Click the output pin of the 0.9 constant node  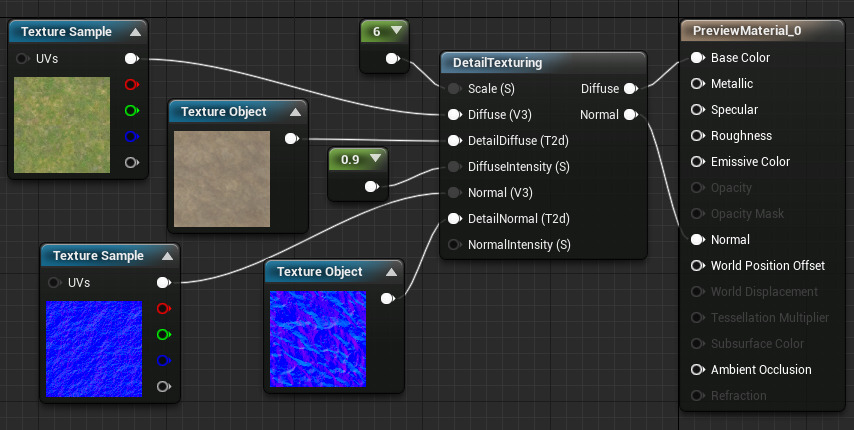pyautogui.click(x=371, y=186)
